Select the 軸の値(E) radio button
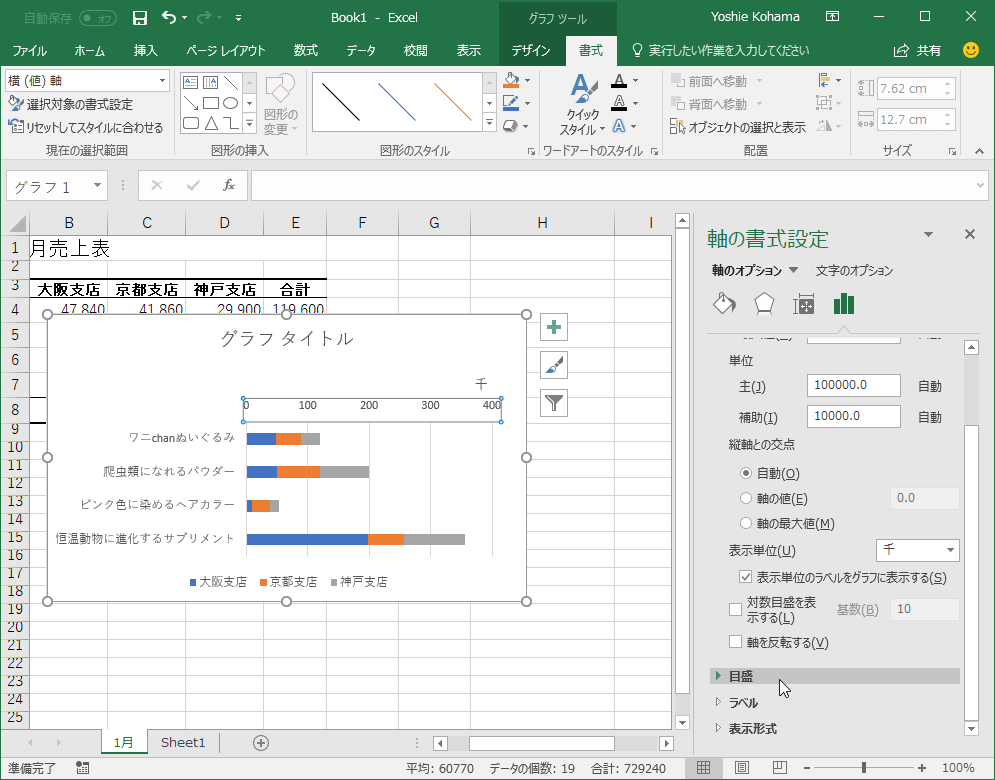Image resolution: width=995 pixels, height=780 pixels. point(746,498)
